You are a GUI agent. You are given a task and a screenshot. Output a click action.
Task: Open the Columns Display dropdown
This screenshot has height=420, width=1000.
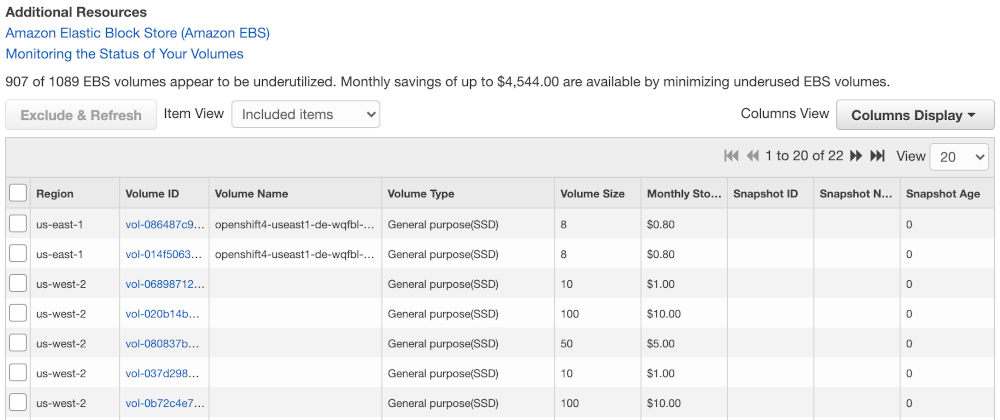(x=914, y=115)
